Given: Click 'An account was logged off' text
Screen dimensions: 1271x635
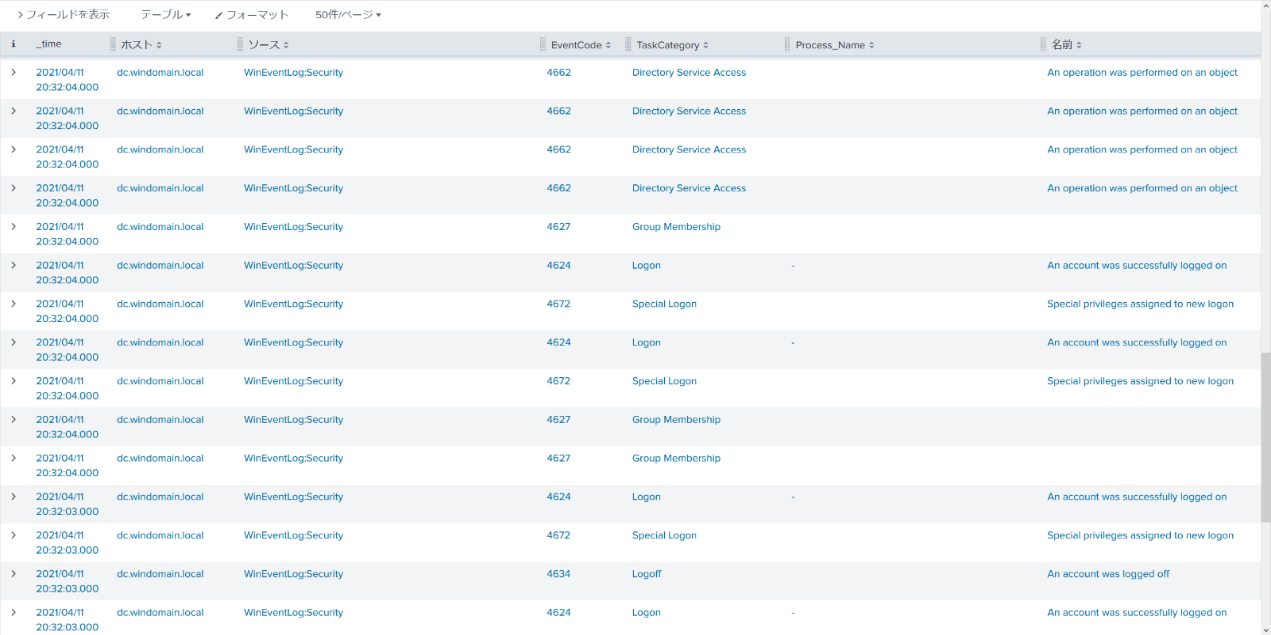Looking at the screenshot, I should 1108,574.
